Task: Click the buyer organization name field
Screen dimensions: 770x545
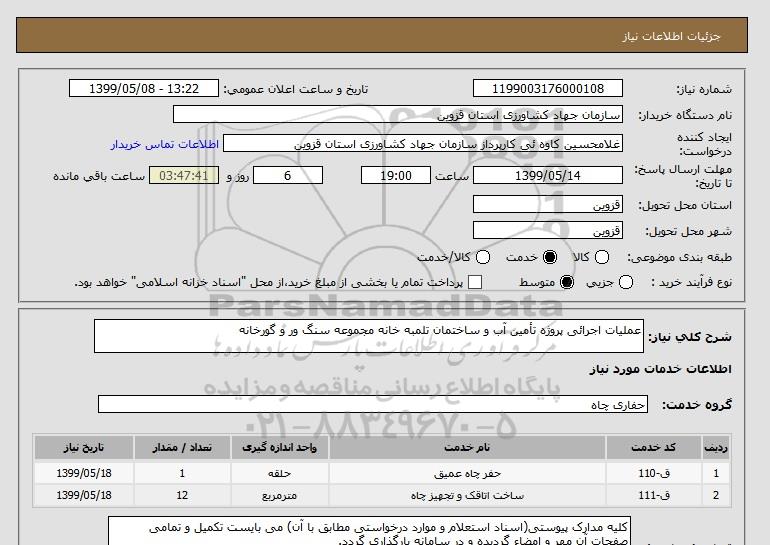Action: (x=398, y=115)
